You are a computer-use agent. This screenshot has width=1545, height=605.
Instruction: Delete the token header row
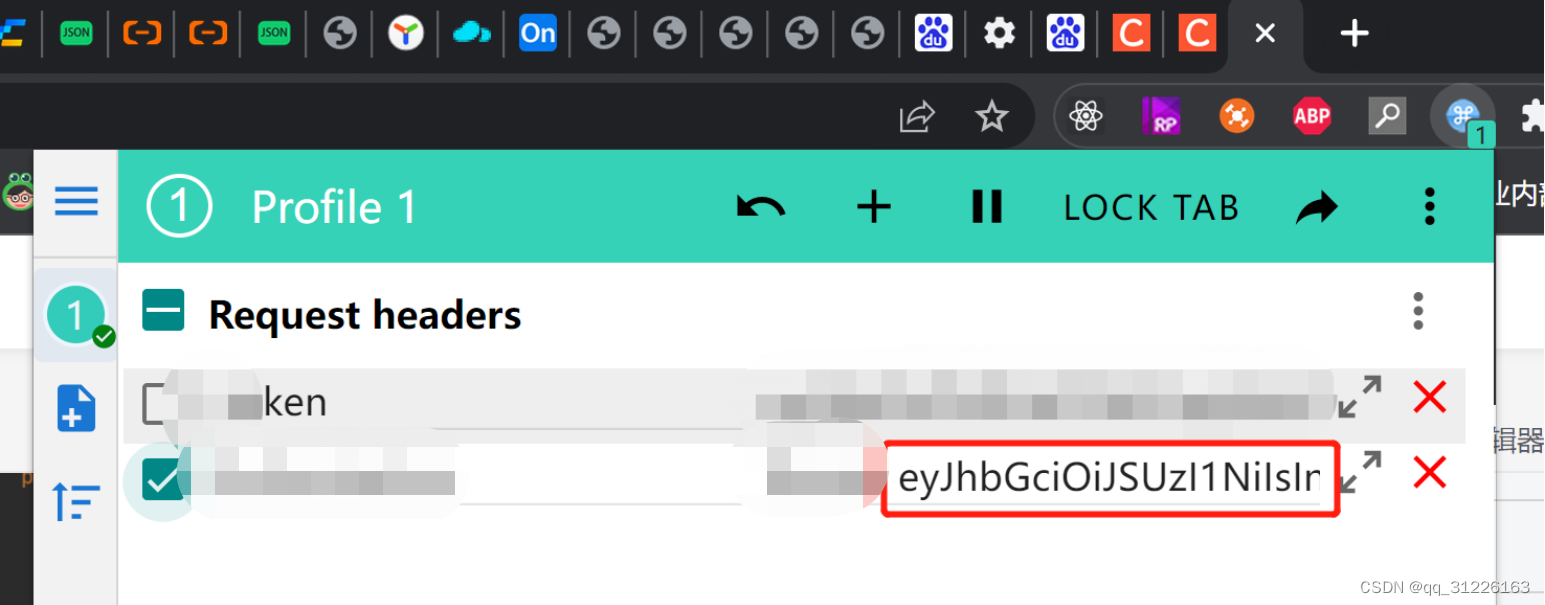(x=1430, y=397)
